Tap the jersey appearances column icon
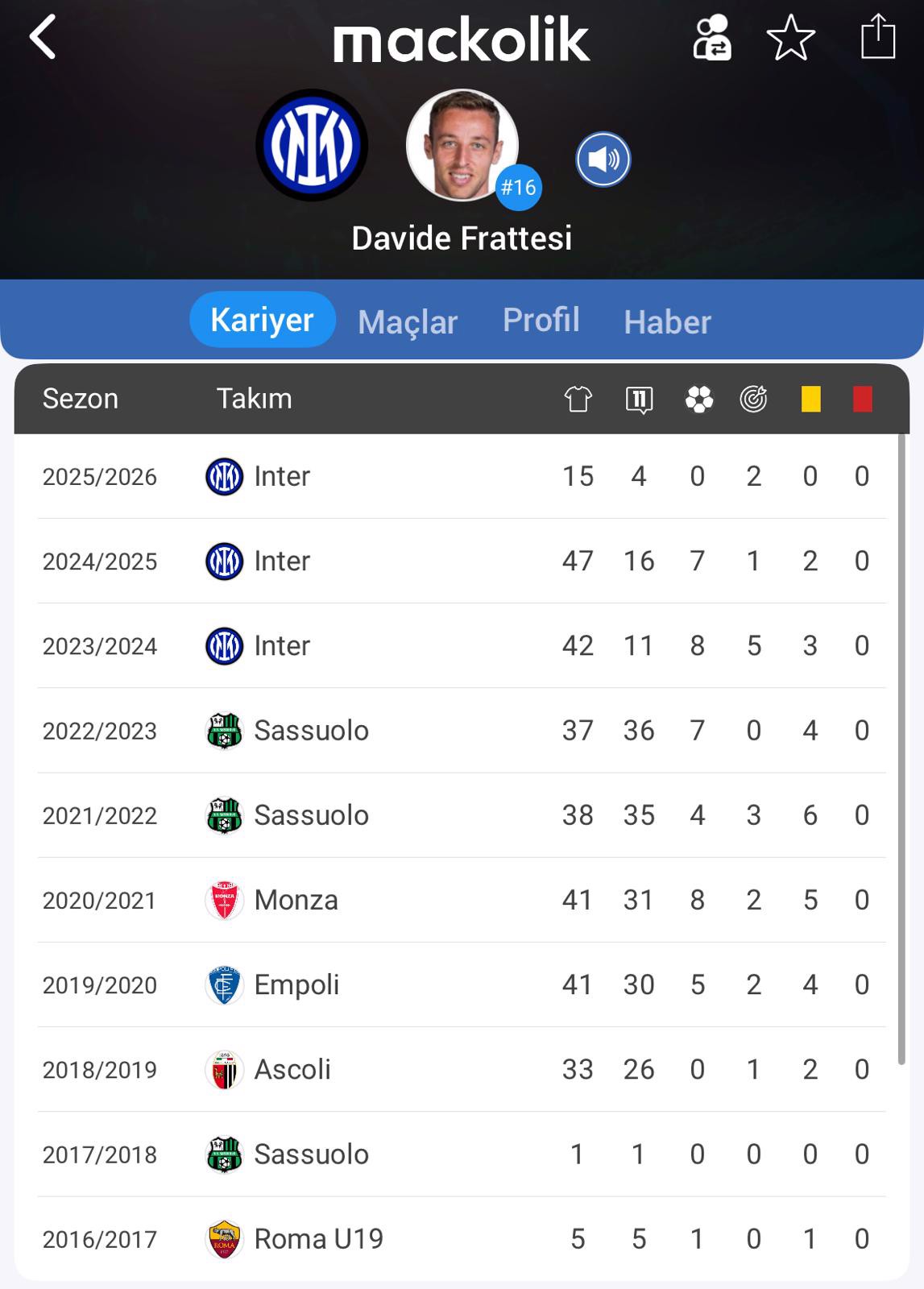 point(578,399)
